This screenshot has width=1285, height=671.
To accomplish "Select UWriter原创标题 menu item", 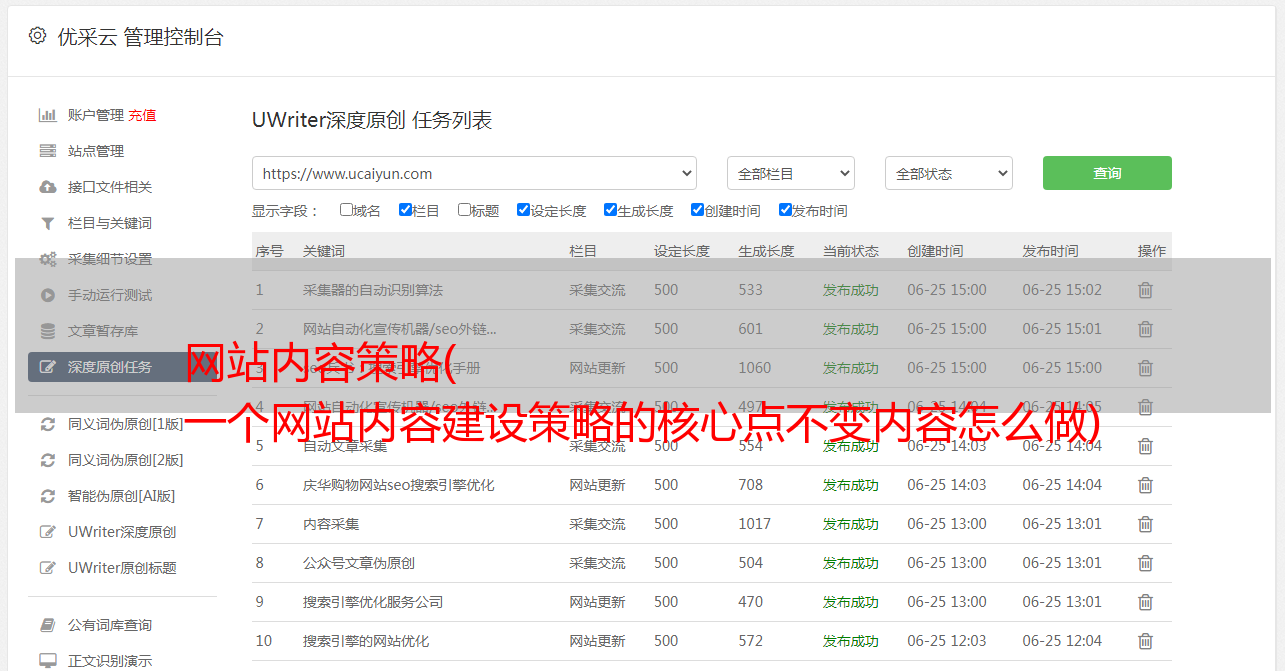I will point(122,568).
